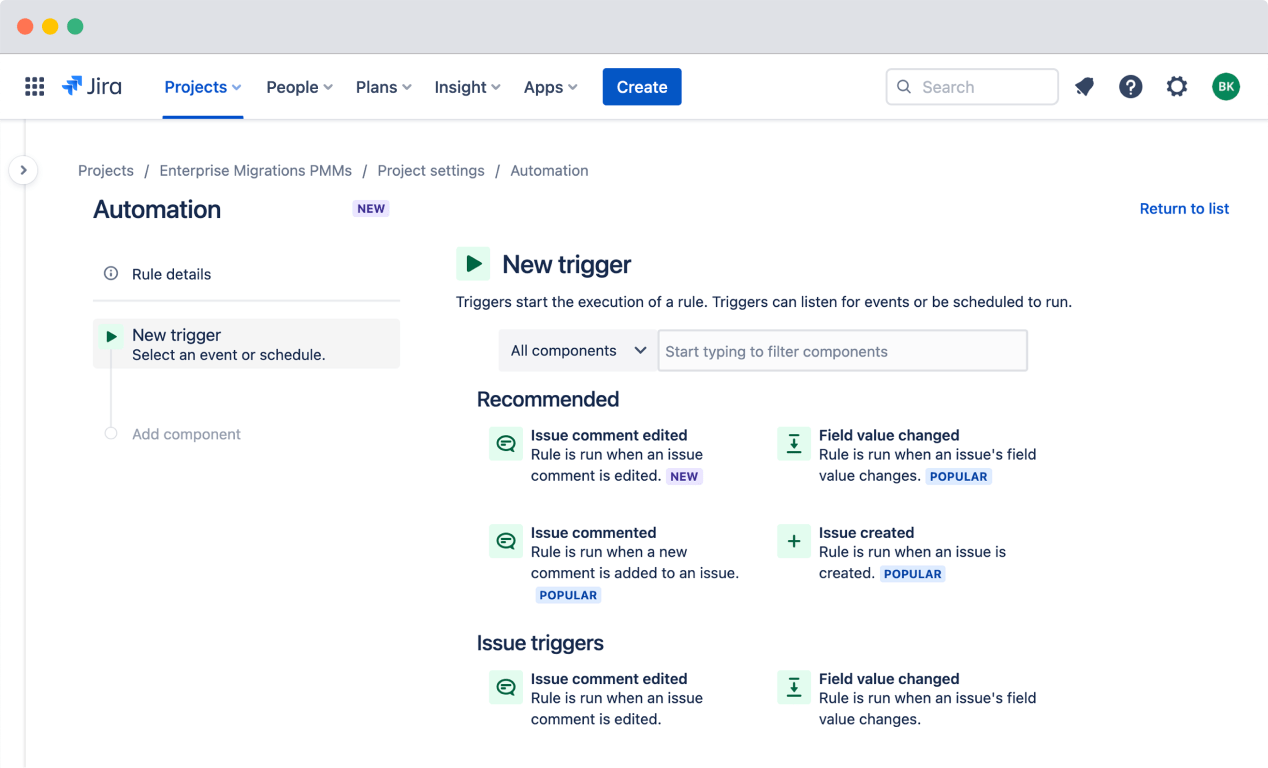Open the All components dropdown

(577, 351)
